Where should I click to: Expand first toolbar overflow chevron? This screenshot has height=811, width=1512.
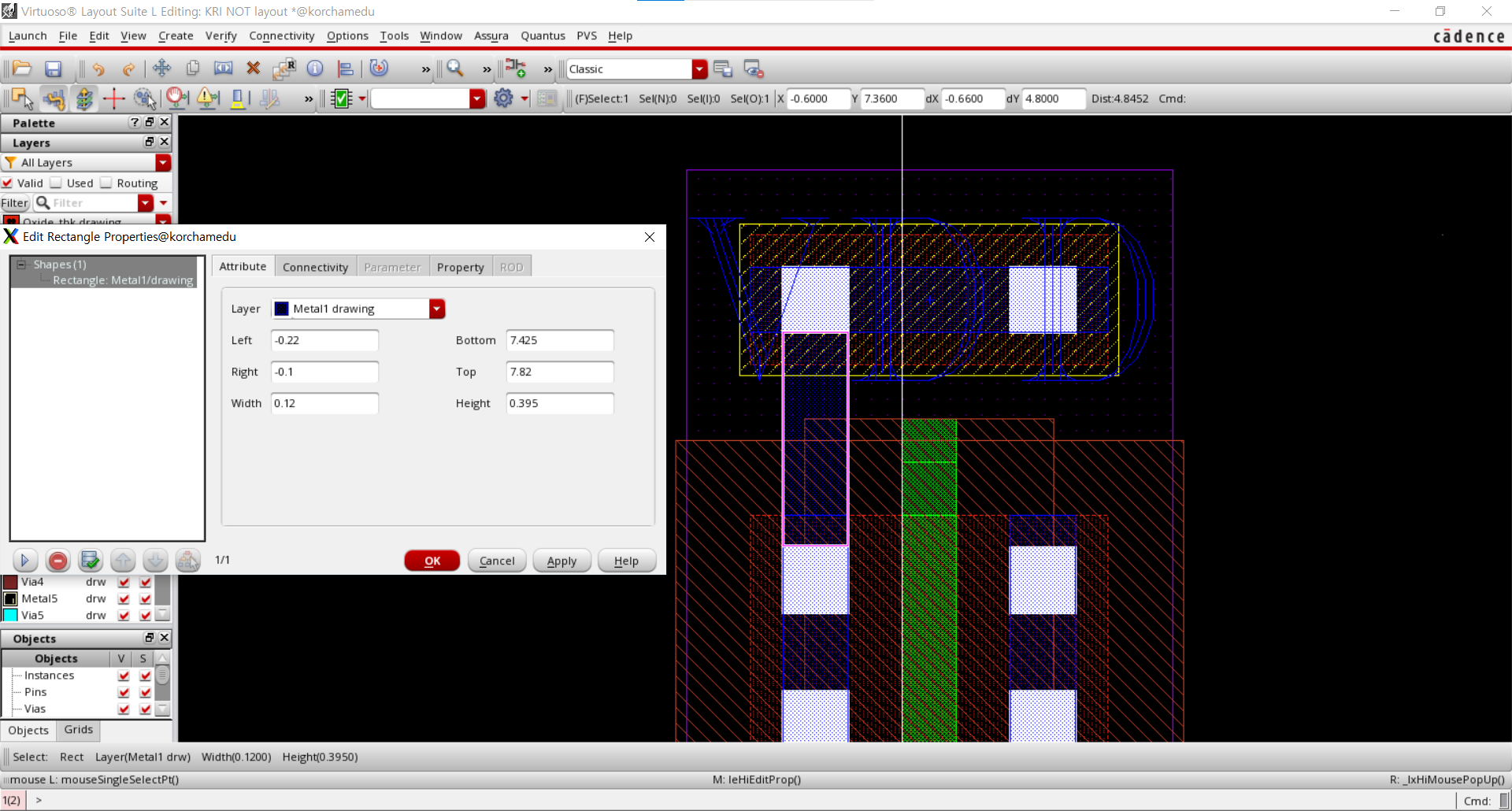click(426, 69)
